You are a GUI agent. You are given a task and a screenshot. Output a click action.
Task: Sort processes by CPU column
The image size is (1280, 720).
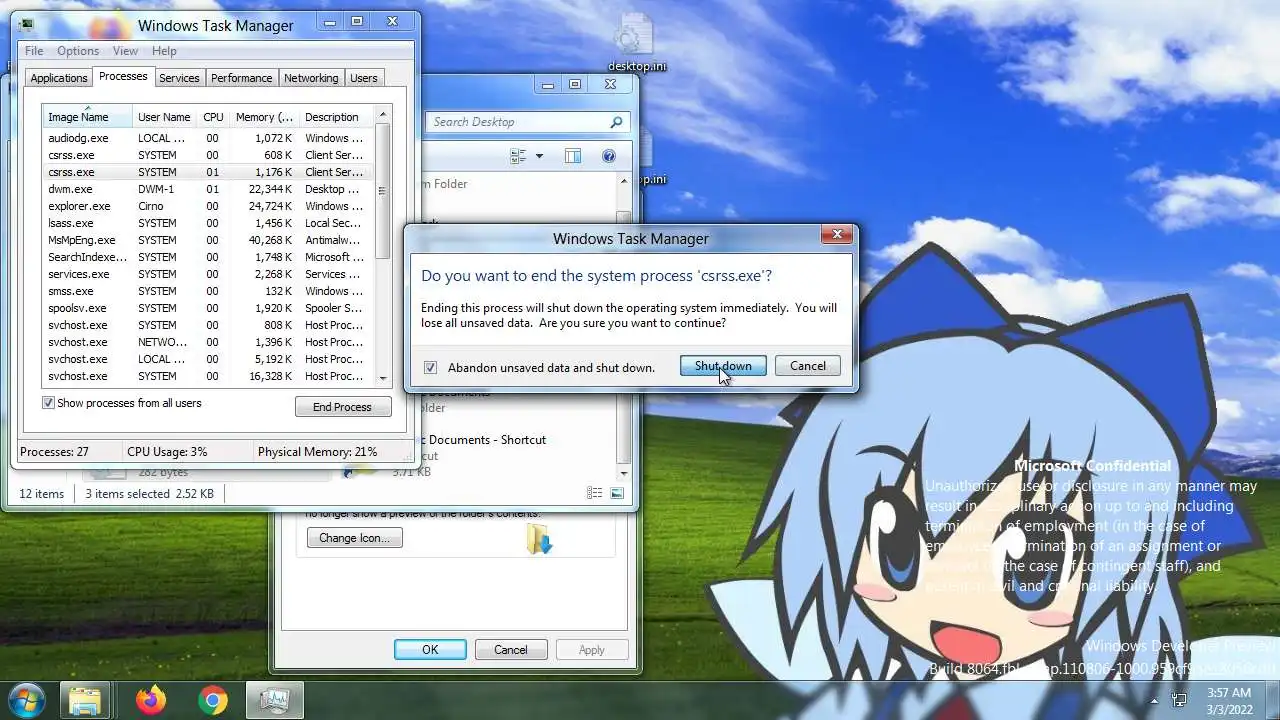click(213, 117)
